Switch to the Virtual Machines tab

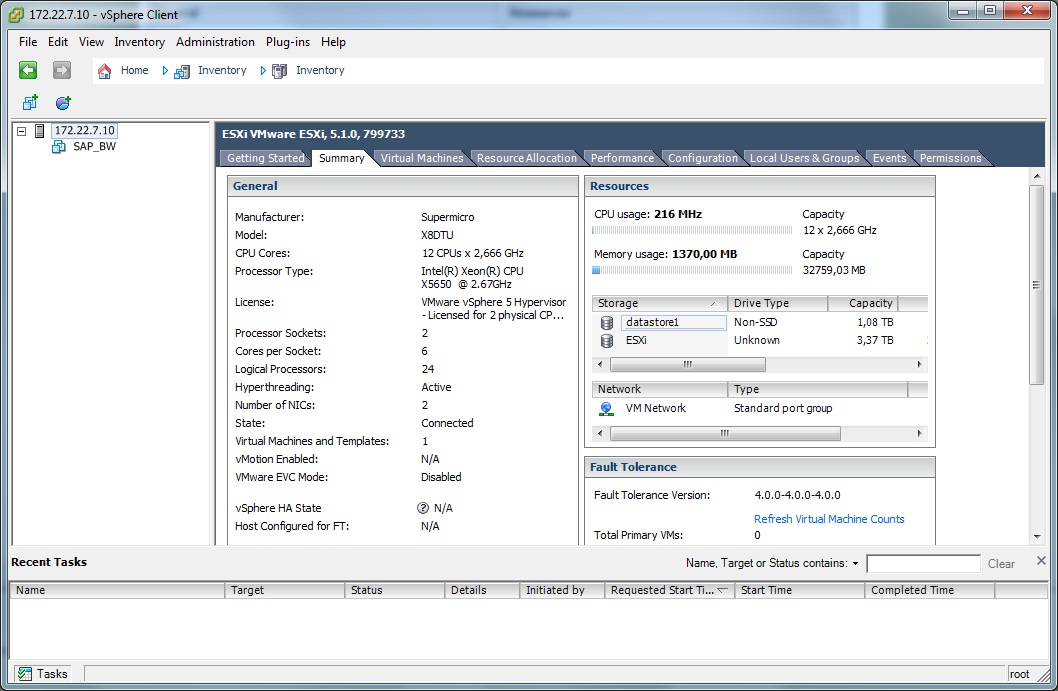(422, 158)
